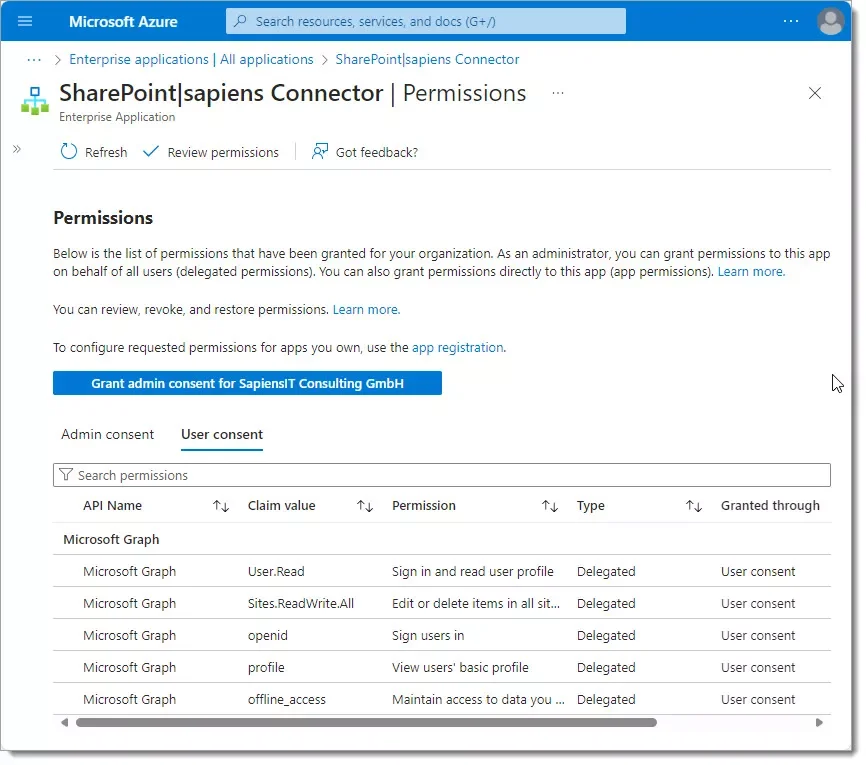Click Microsoft Graph API name in openid row
The width and height of the screenshot is (866, 765).
click(130, 635)
